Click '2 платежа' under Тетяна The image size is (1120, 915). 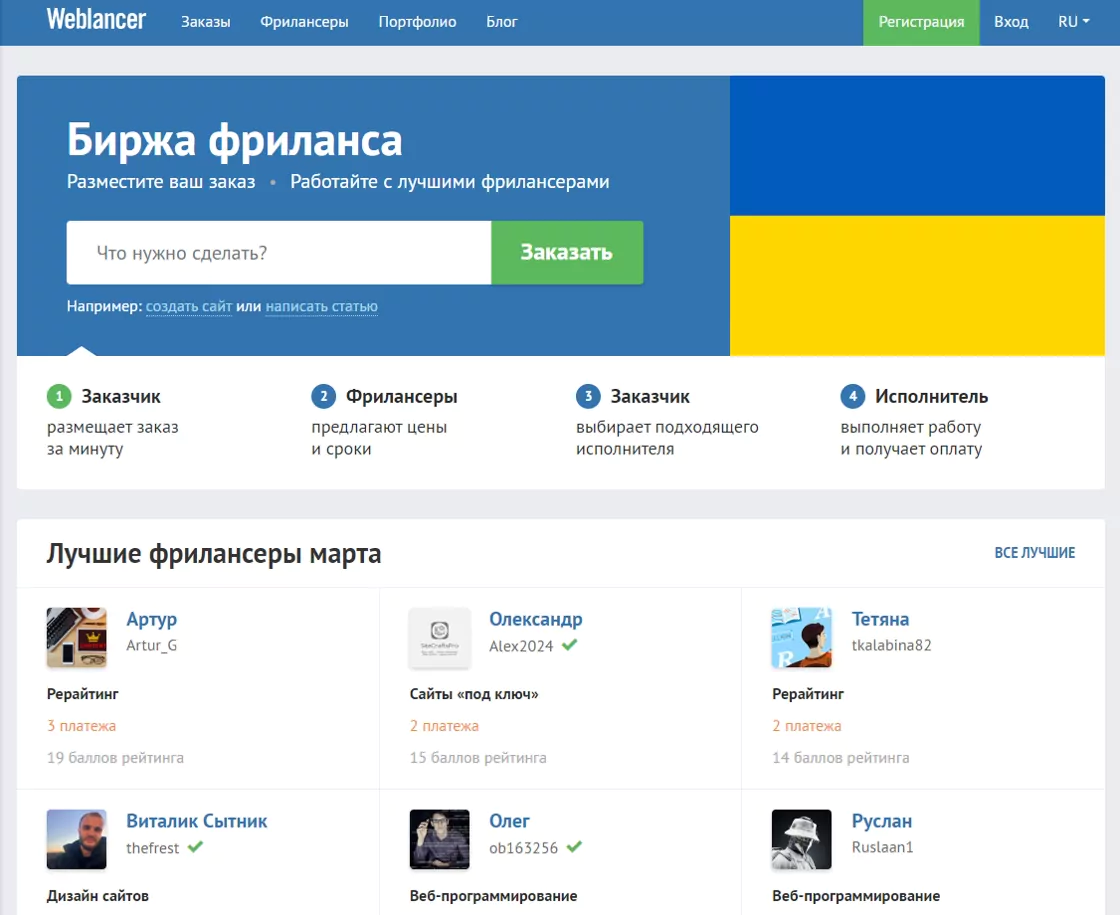click(806, 726)
